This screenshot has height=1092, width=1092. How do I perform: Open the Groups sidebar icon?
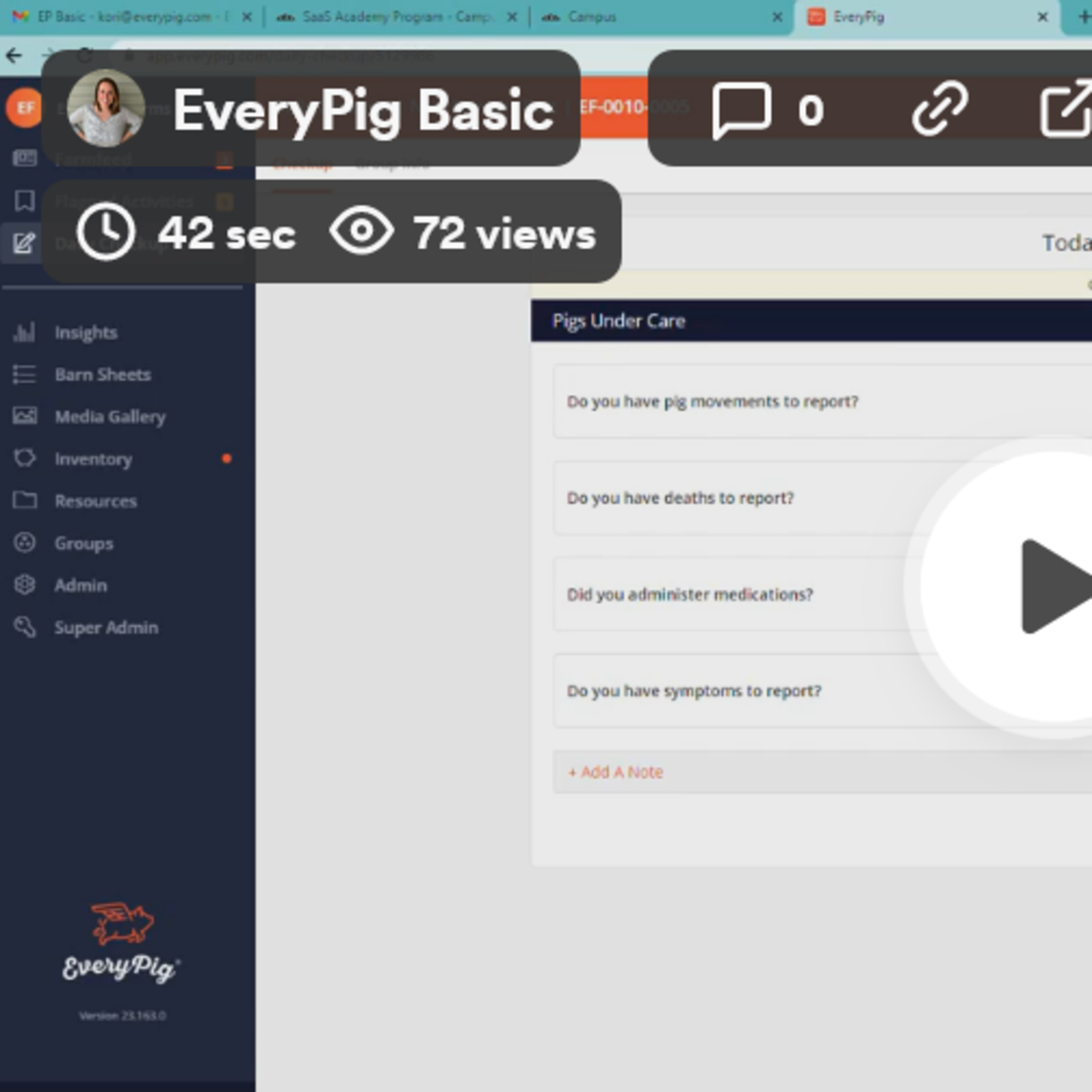coord(24,543)
